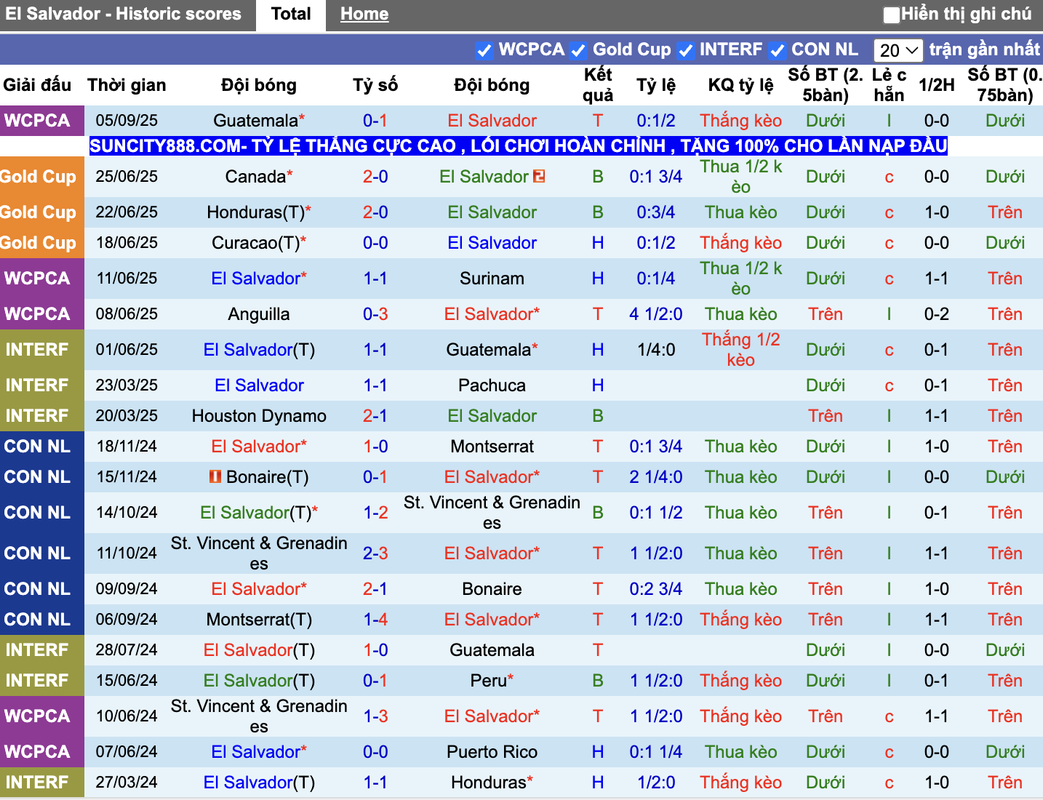1043x800 pixels.
Task: Open Puerto Rico team link
Action: pos(492,752)
